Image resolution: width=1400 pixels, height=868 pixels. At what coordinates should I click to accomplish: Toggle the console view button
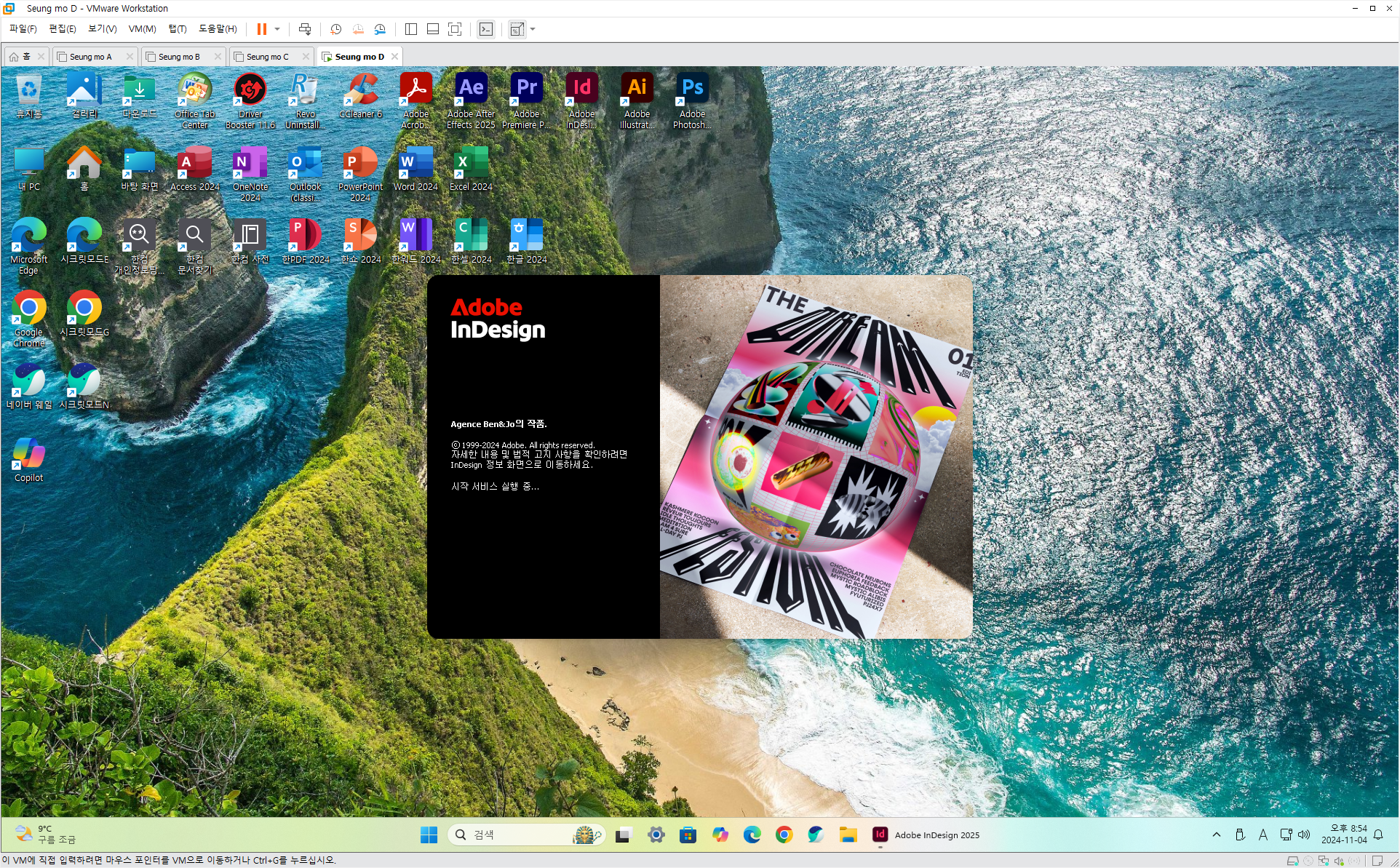pyautogui.click(x=485, y=29)
